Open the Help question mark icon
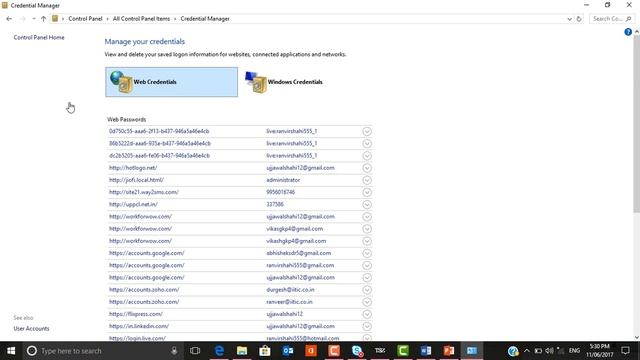Viewport: 640px width, 360px height. pos(628,32)
